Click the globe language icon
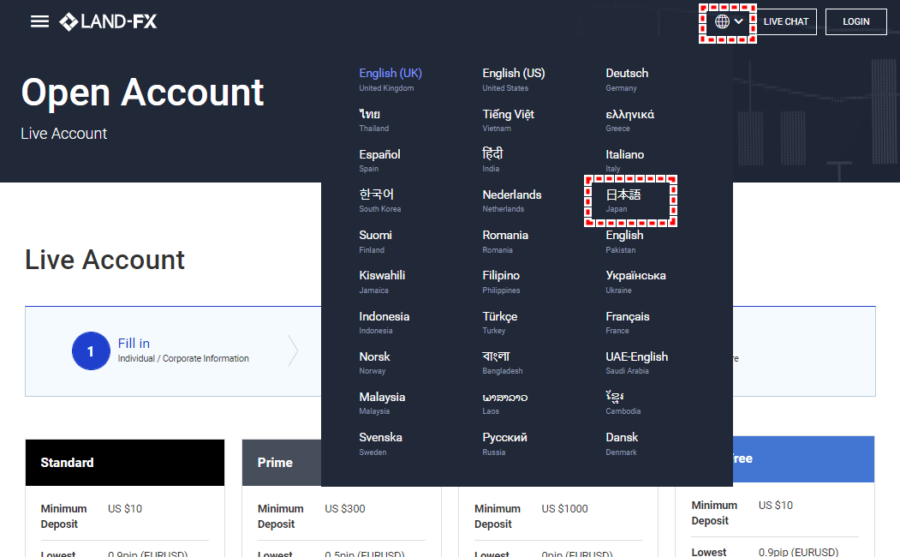This screenshot has height=557, width=900. coord(722,22)
